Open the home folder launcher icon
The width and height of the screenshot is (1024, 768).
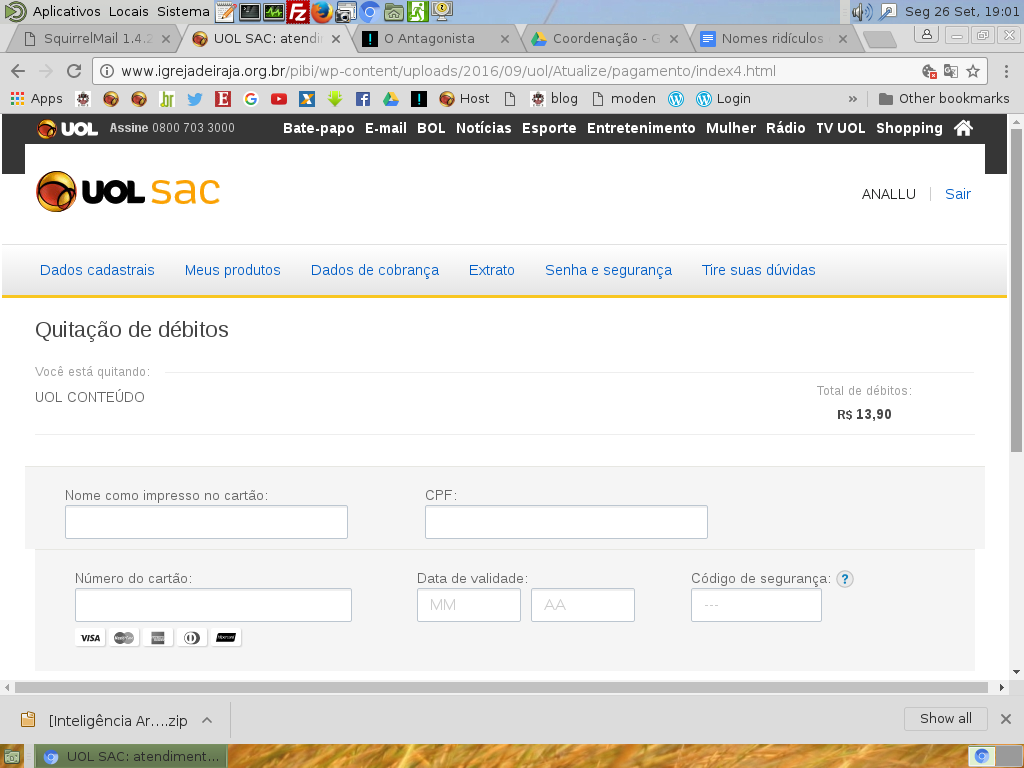pyautogui.click(x=393, y=11)
